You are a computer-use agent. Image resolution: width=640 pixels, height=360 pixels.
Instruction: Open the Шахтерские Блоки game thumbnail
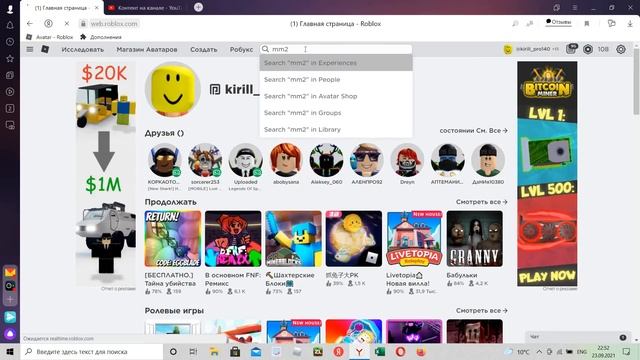tap(293, 239)
